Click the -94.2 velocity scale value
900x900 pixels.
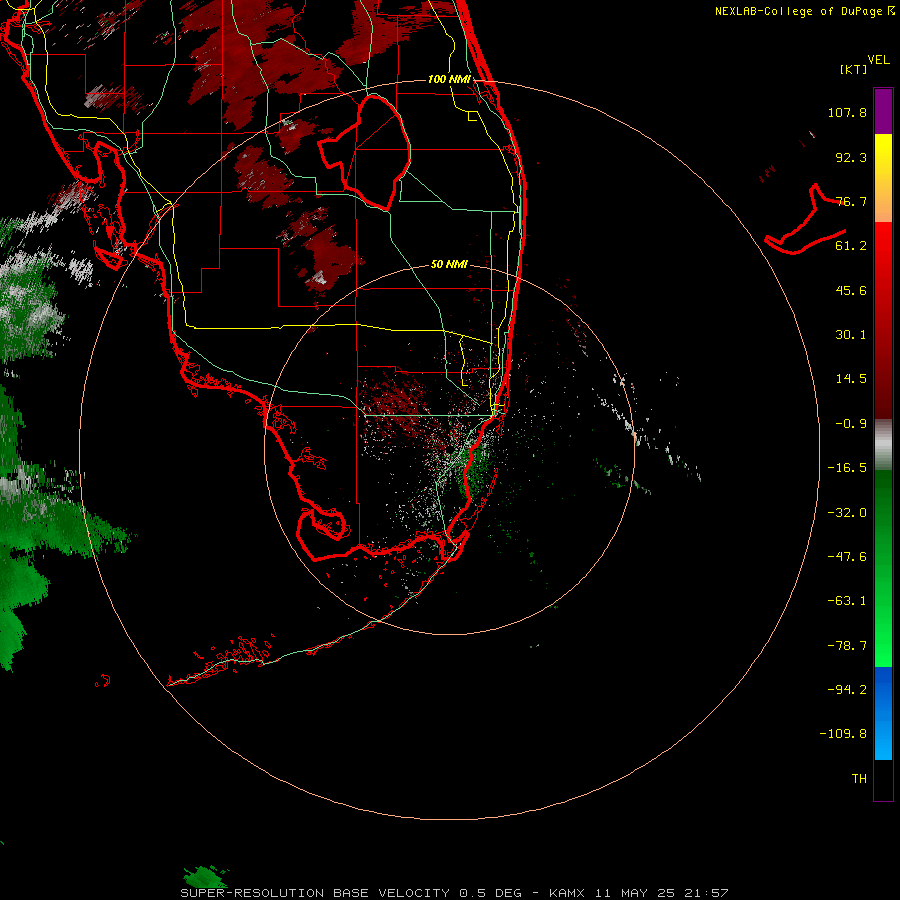[x=847, y=690]
